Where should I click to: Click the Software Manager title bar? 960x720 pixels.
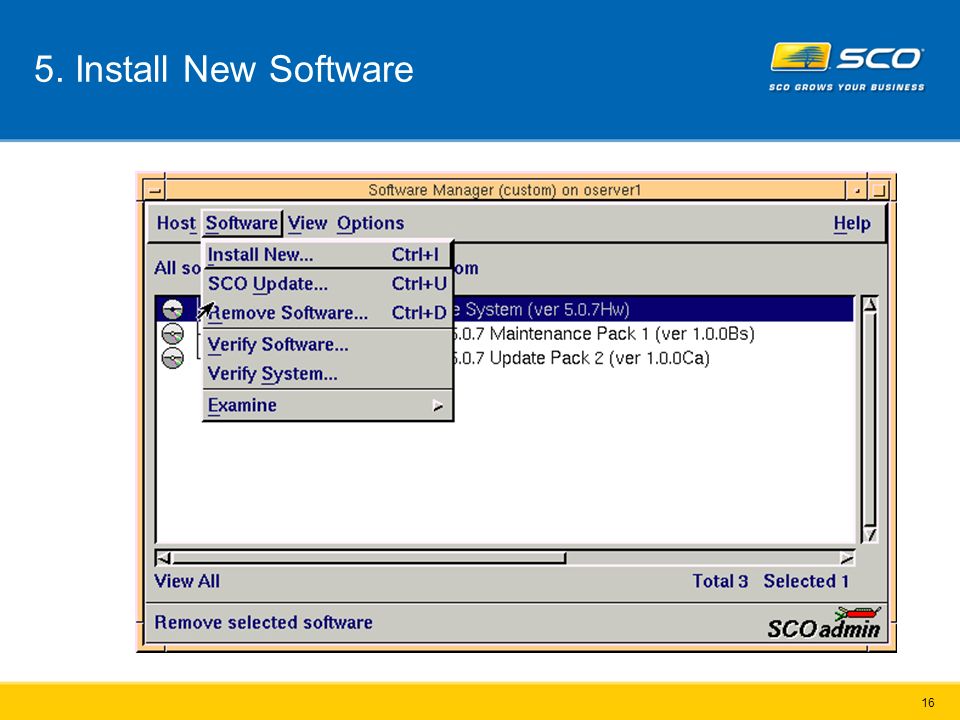(504, 190)
